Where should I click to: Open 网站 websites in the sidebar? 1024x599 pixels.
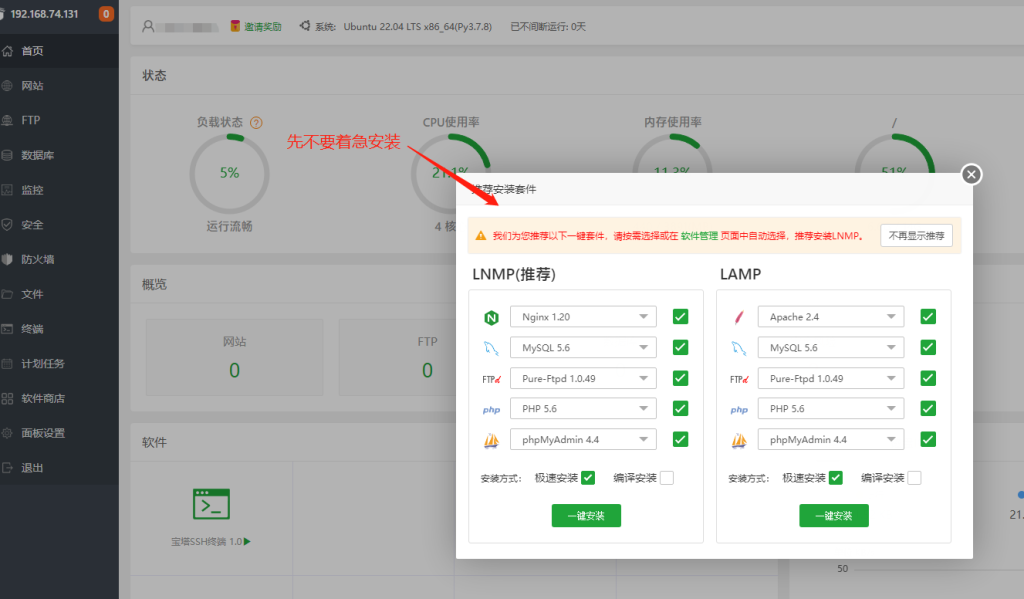[59, 86]
